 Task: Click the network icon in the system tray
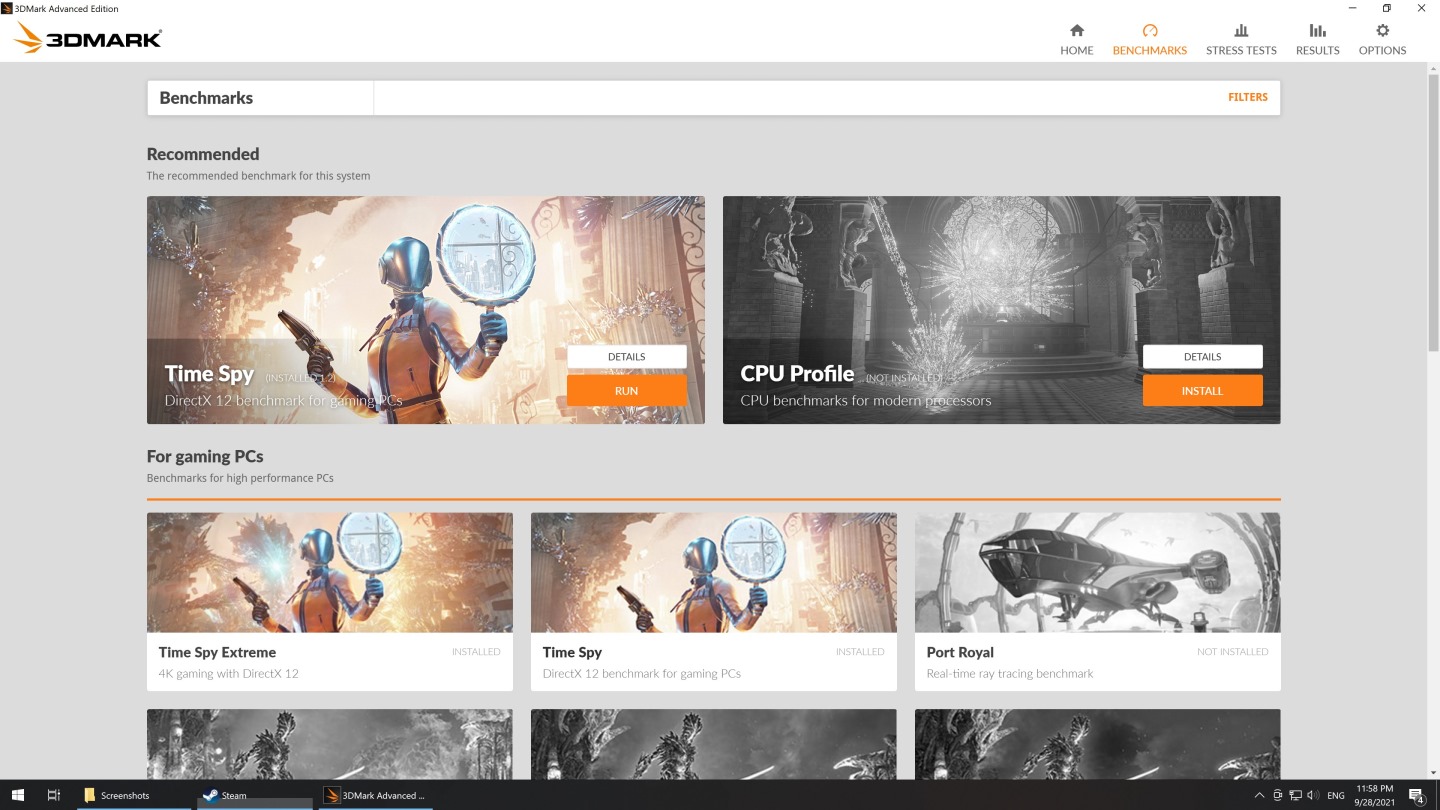(x=1295, y=795)
